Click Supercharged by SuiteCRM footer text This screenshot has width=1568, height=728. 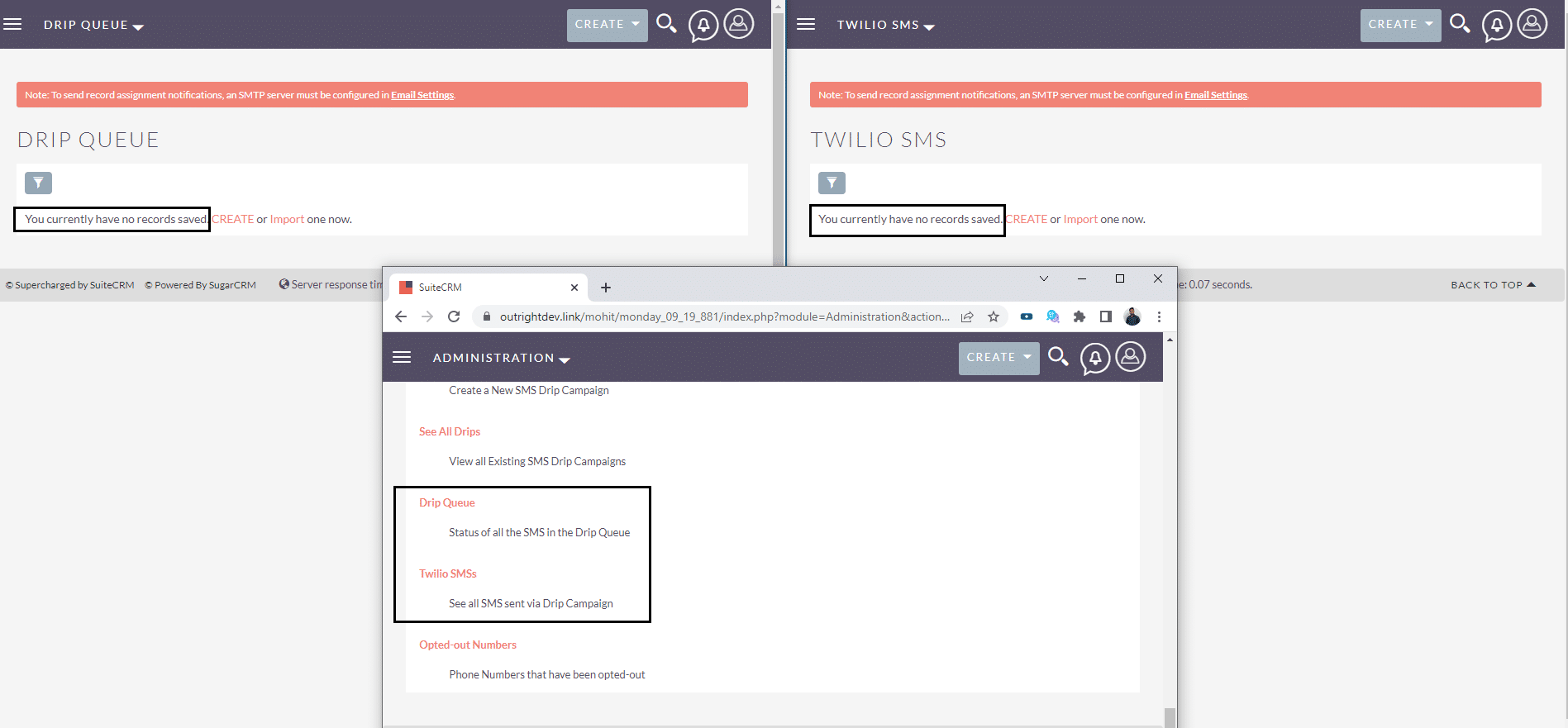(70, 285)
